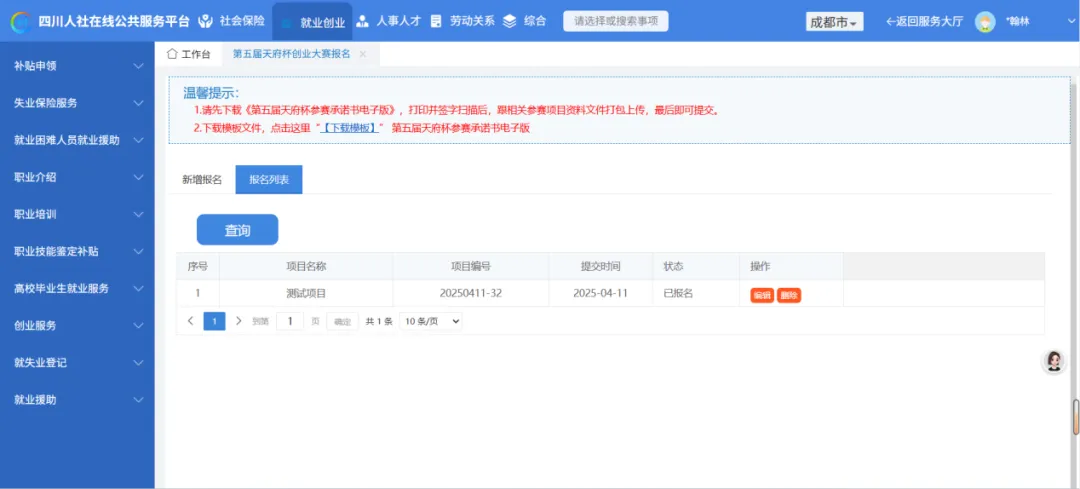The width and height of the screenshot is (1080, 489).
Task: Click 编辑 for the 测试项目 row
Action: pos(762,295)
